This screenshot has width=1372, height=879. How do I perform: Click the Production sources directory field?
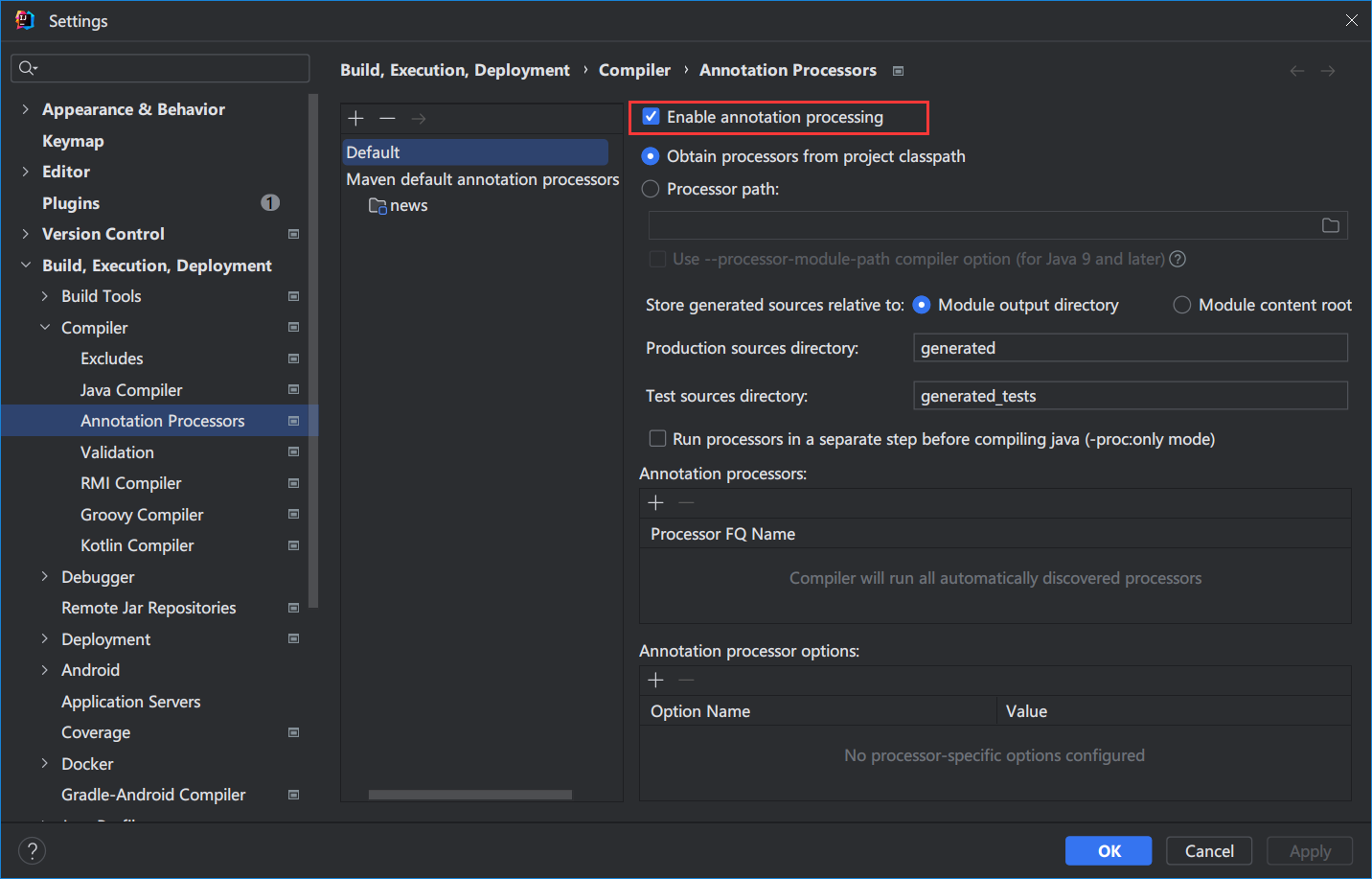click(1130, 348)
